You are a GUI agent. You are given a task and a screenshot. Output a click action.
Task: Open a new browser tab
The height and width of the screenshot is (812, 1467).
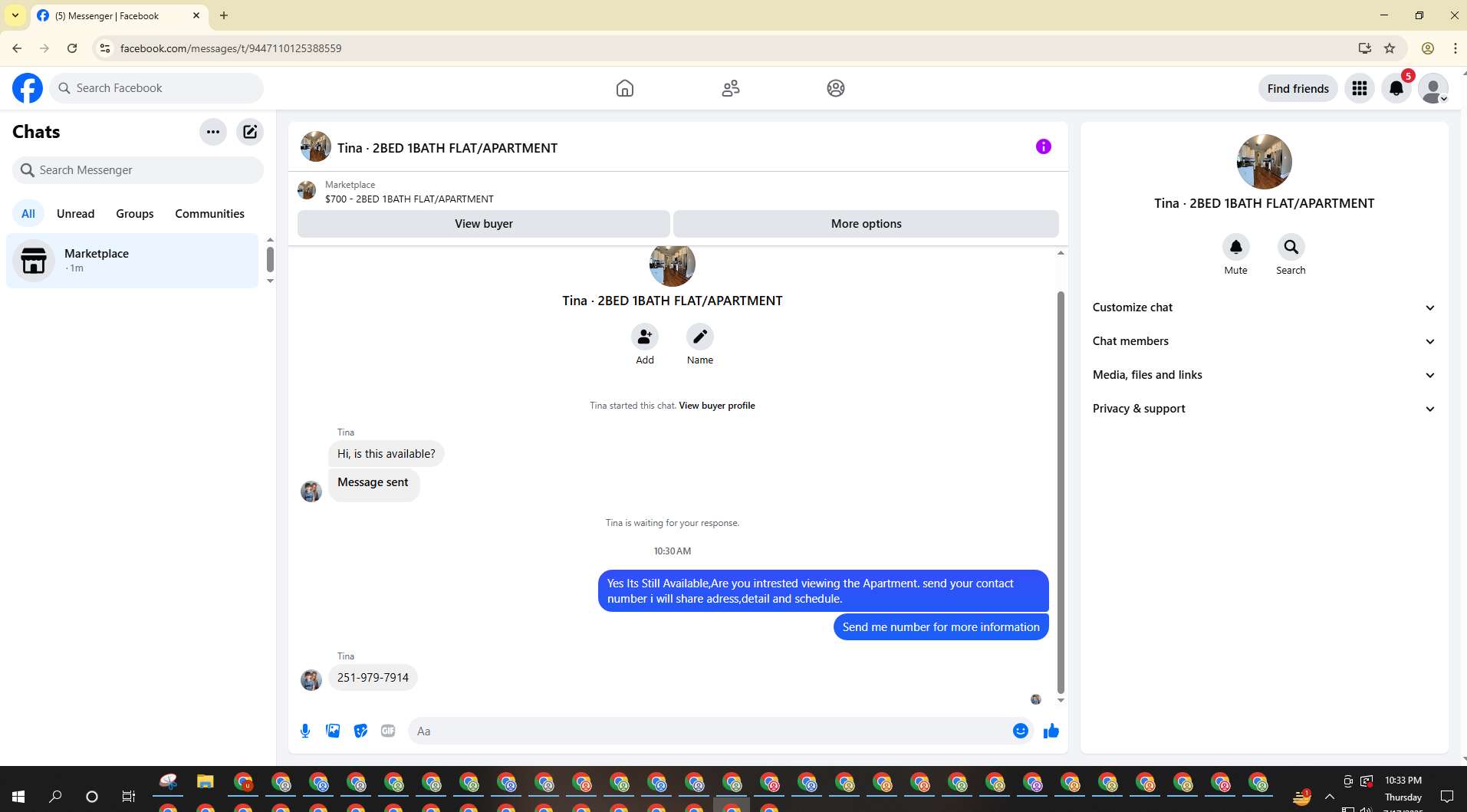224,15
